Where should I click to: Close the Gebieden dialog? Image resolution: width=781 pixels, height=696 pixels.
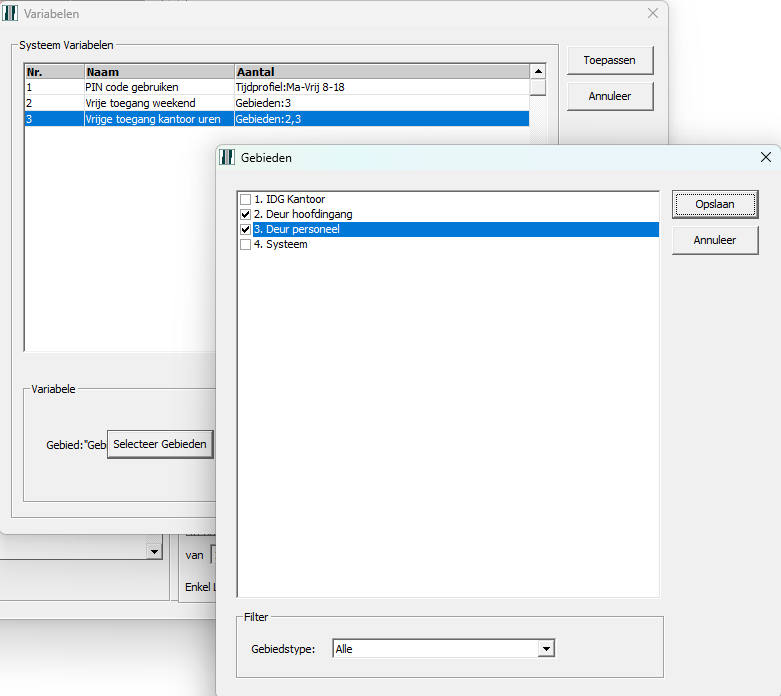click(x=765, y=158)
